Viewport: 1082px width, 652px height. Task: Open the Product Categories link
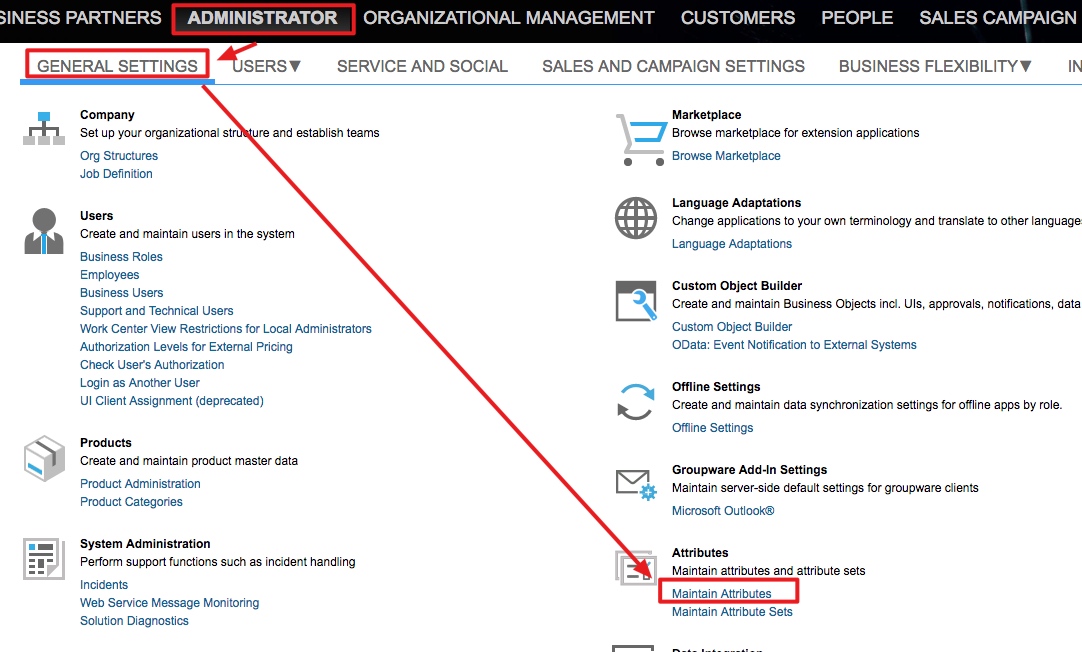(x=131, y=502)
